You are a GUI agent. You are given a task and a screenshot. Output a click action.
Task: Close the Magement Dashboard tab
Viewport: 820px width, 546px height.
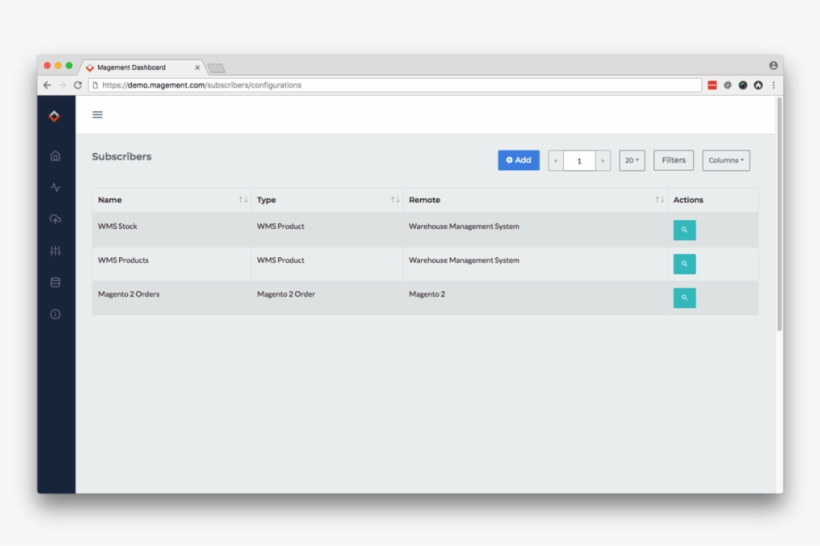point(197,67)
